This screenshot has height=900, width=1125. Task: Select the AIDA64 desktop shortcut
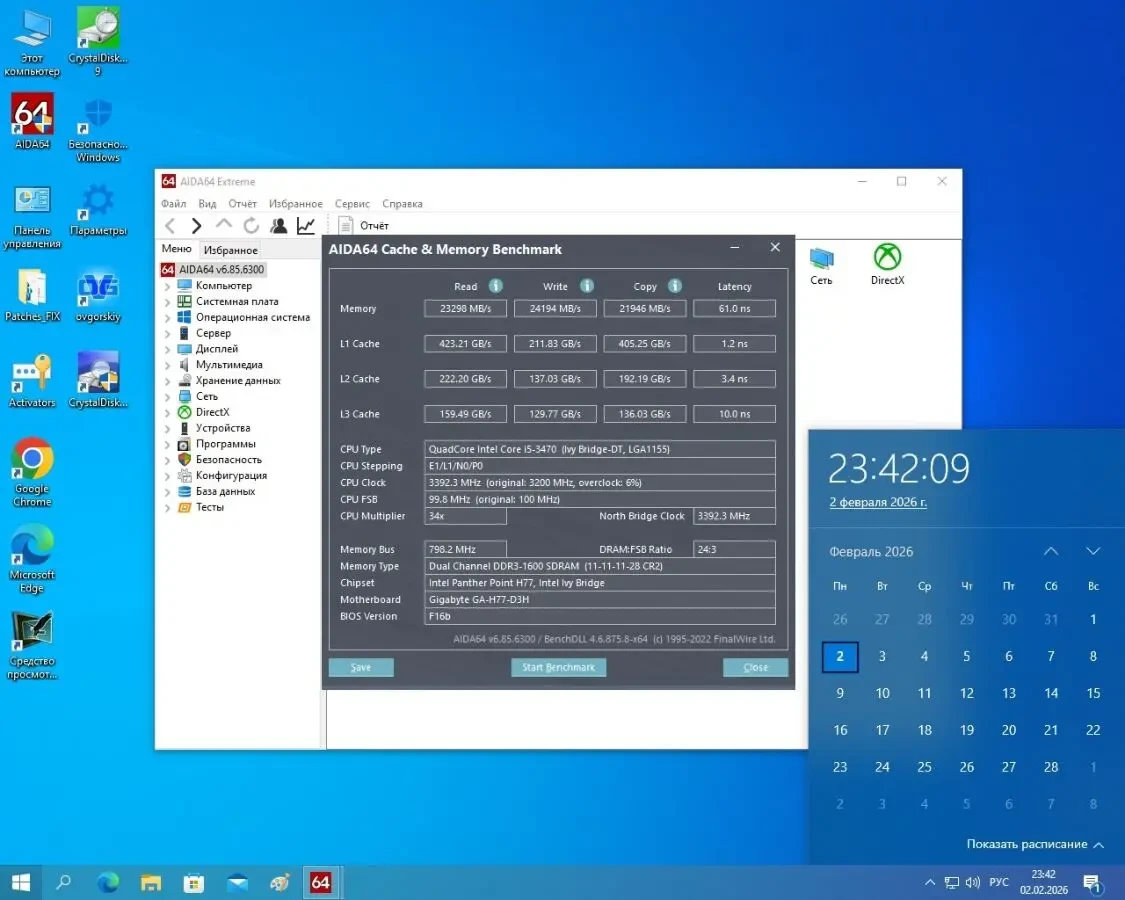(x=32, y=122)
